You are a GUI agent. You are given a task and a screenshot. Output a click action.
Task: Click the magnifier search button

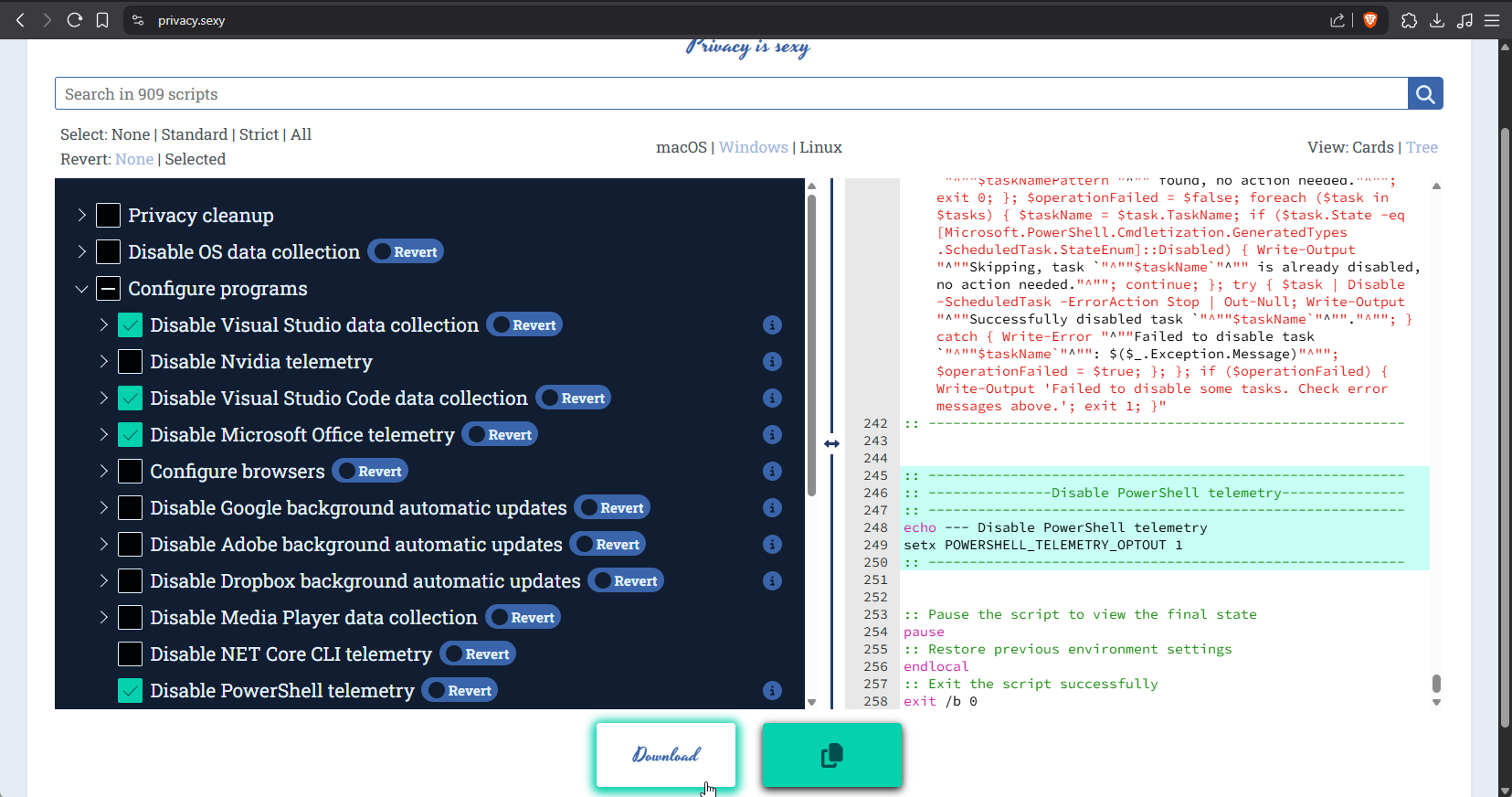click(1425, 93)
